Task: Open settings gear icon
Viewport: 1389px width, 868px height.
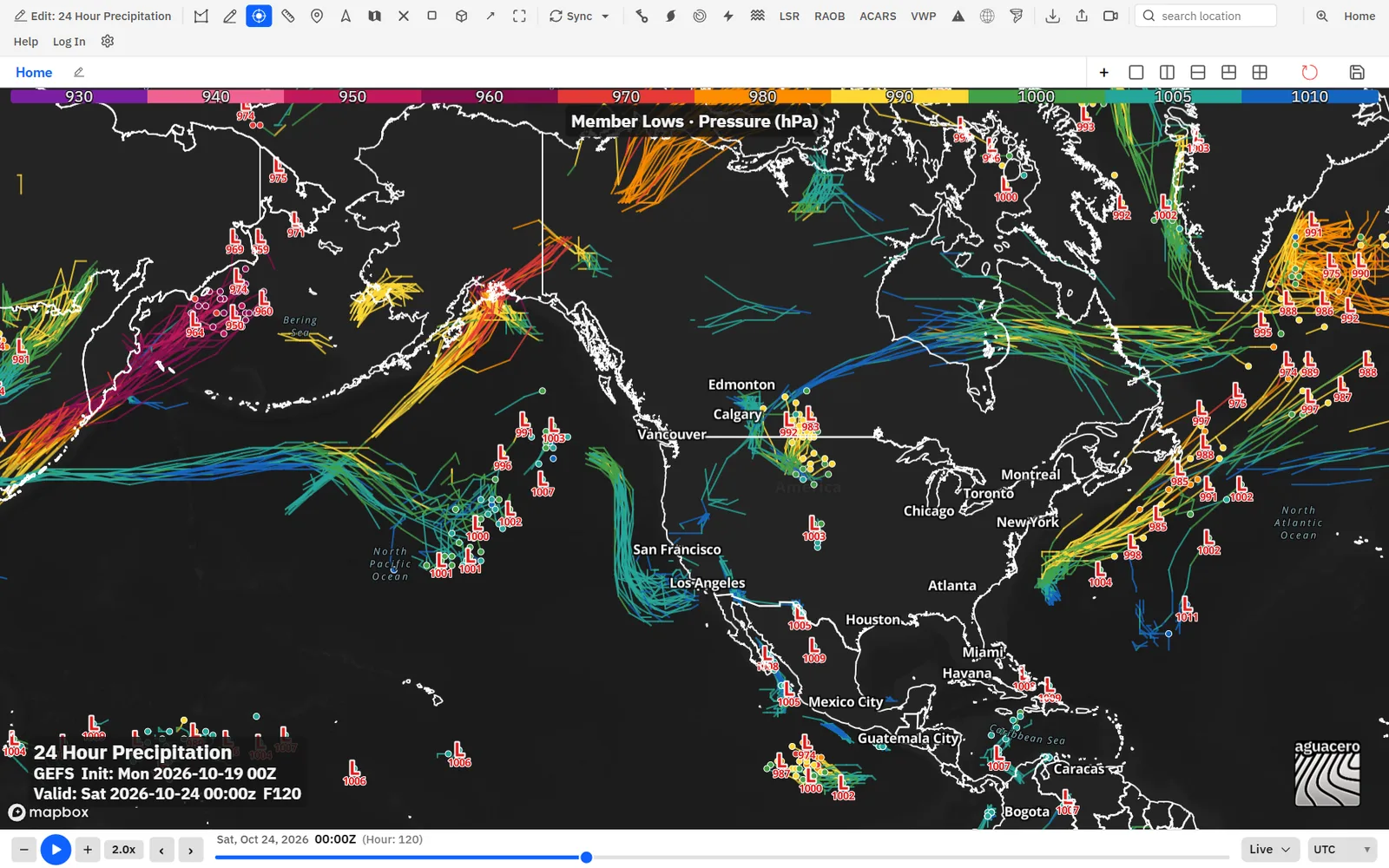Action: tap(108, 41)
